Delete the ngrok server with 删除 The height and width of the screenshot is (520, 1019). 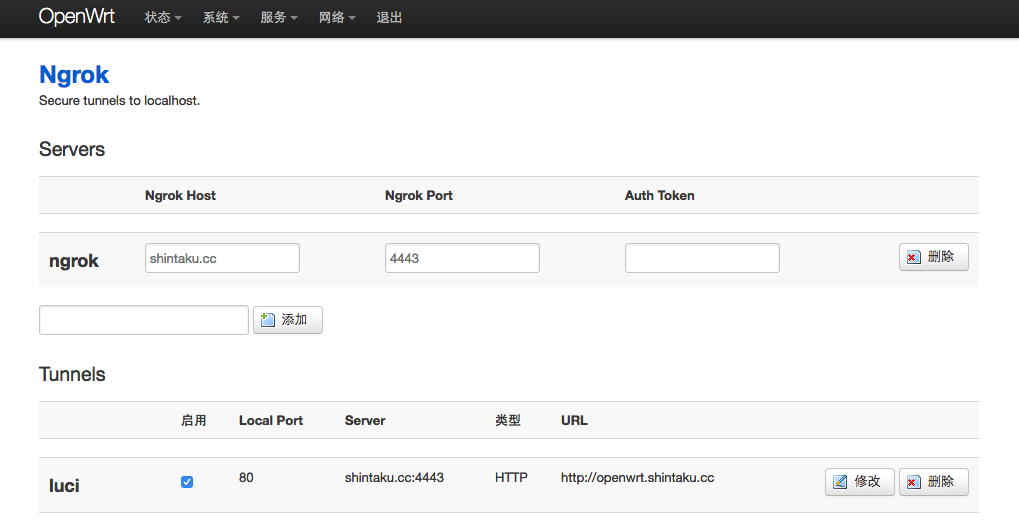click(933, 257)
